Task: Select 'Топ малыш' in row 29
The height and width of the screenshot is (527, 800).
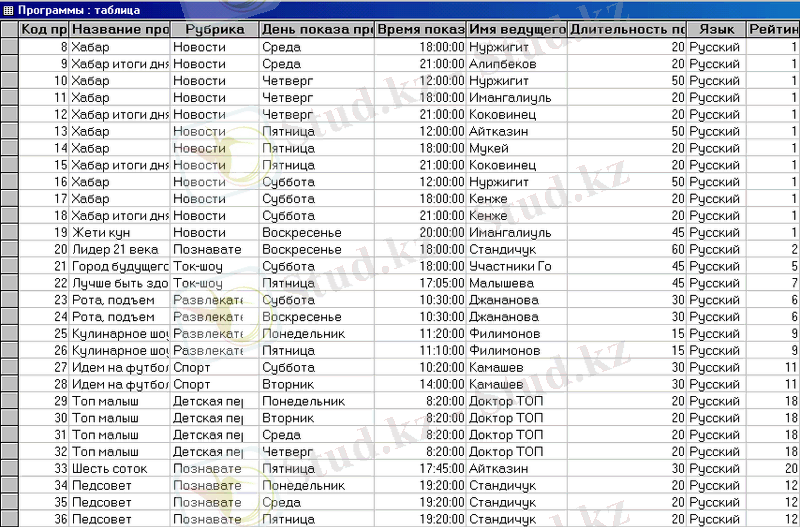Action: coord(120,400)
